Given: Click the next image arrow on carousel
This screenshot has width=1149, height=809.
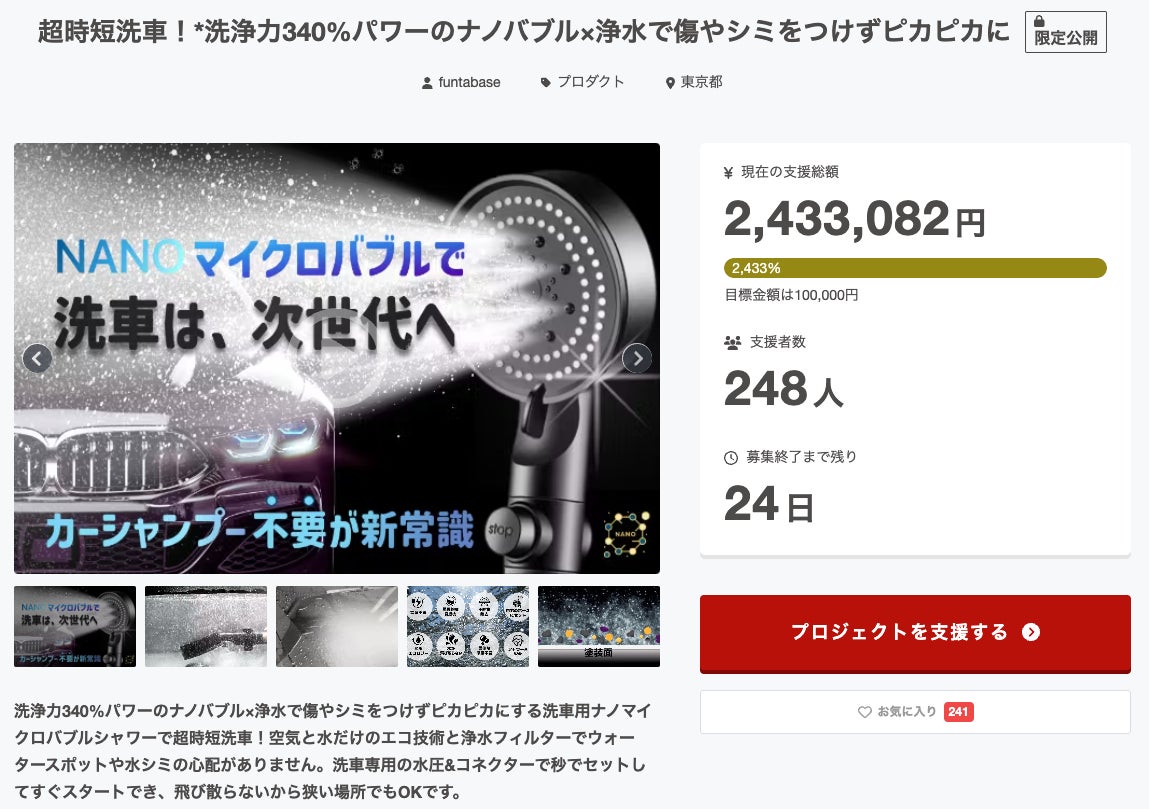Looking at the screenshot, I should point(637,358).
